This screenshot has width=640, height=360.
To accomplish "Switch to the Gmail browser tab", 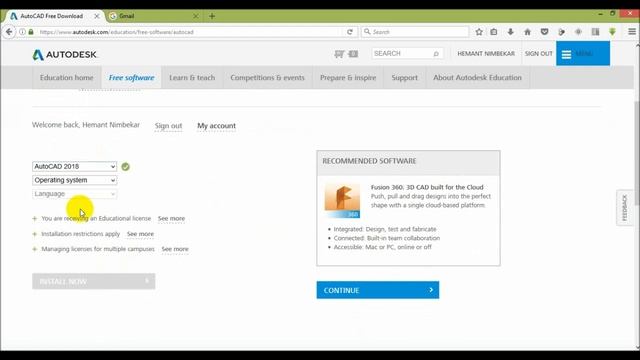I will click(x=153, y=16).
